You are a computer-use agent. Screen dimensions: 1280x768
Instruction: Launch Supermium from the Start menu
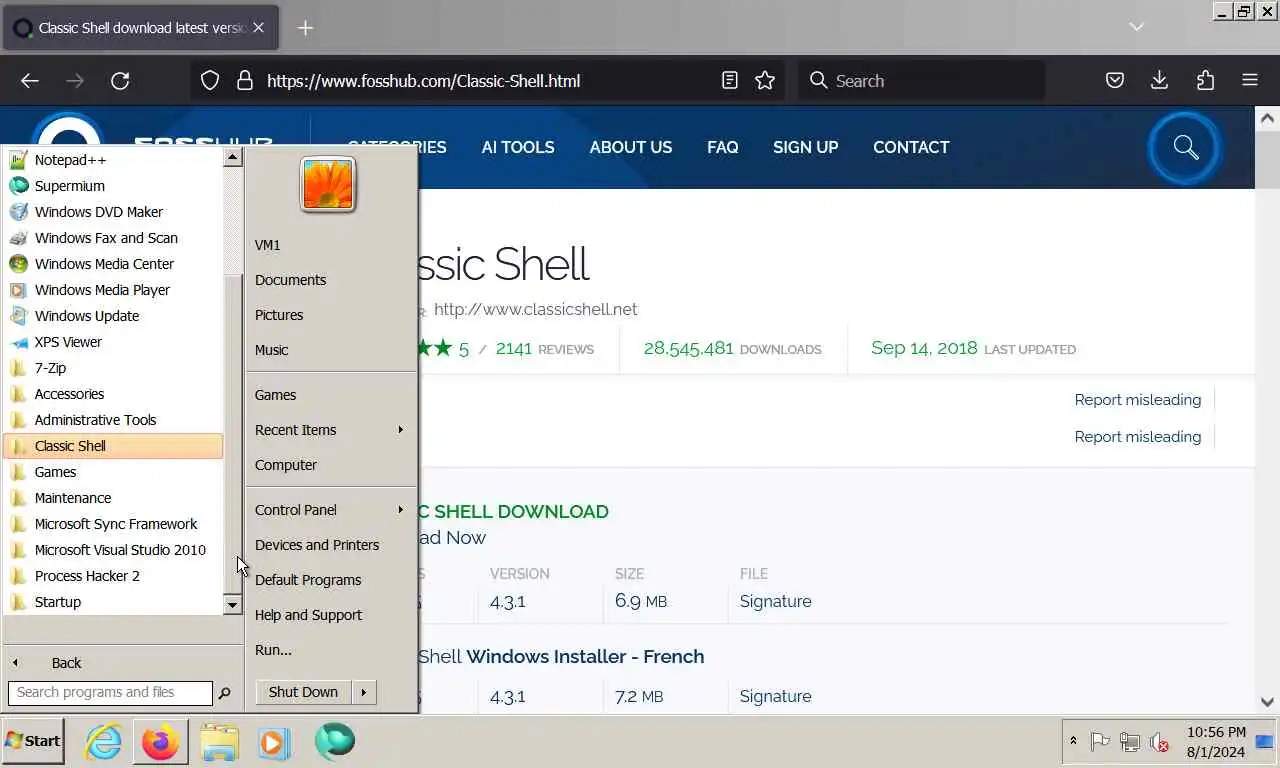(x=113, y=186)
